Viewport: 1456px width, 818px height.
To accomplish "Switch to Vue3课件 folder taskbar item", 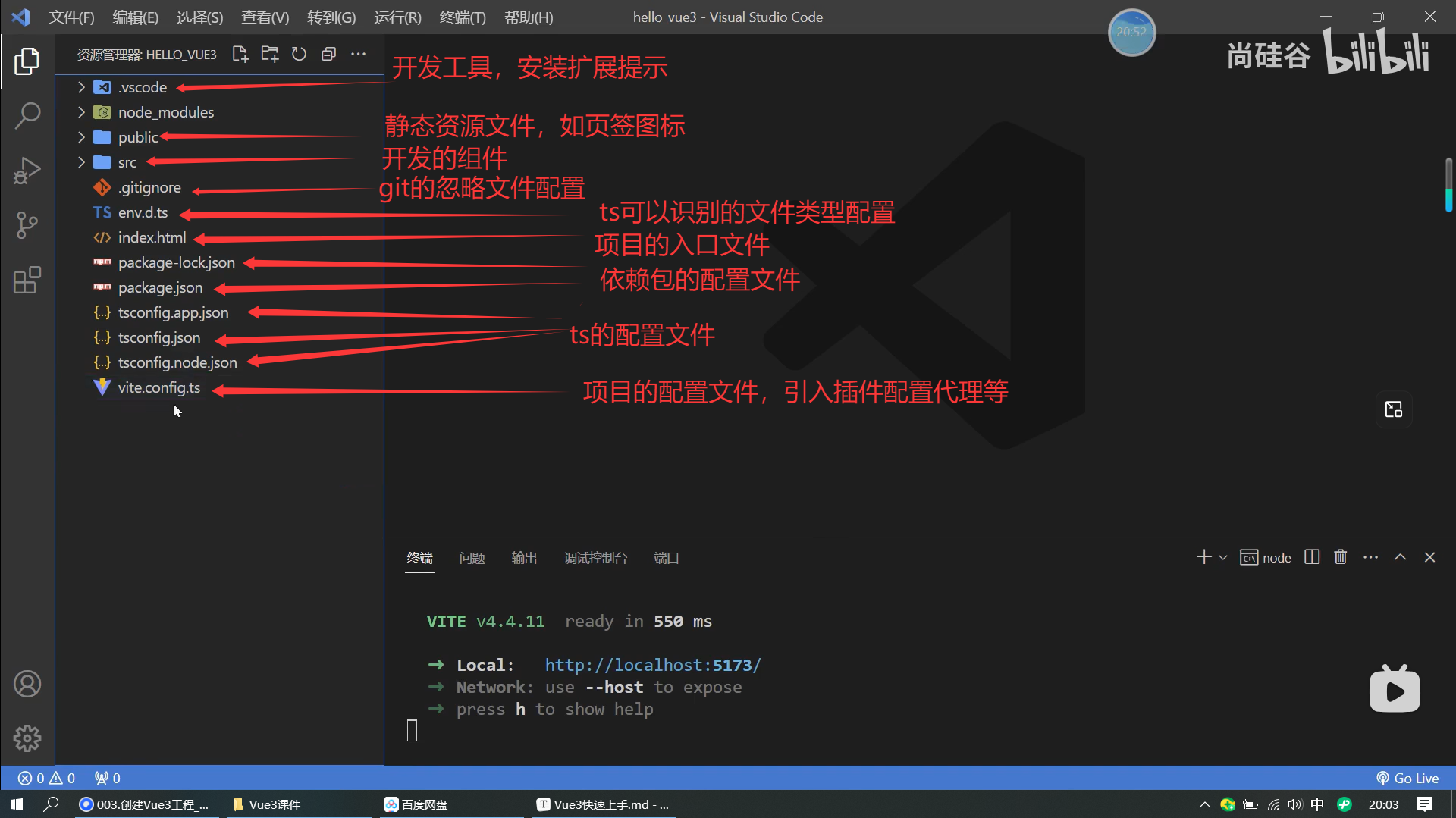I will coord(267,804).
